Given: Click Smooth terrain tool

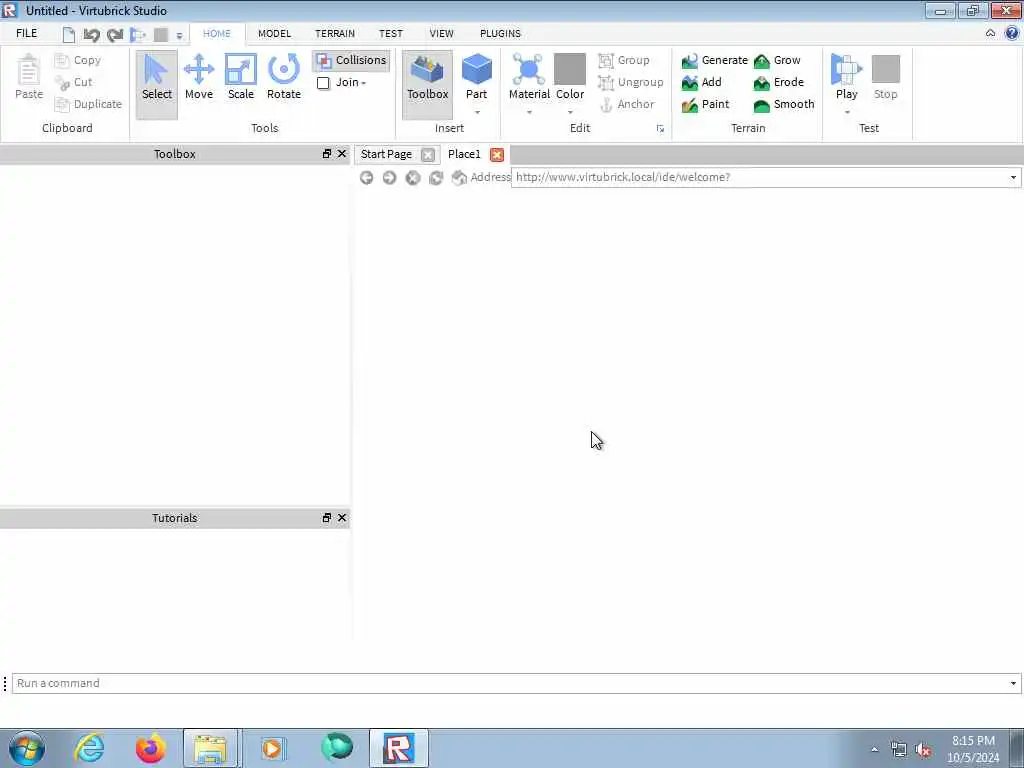Looking at the screenshot, I should tap(784, 104).
